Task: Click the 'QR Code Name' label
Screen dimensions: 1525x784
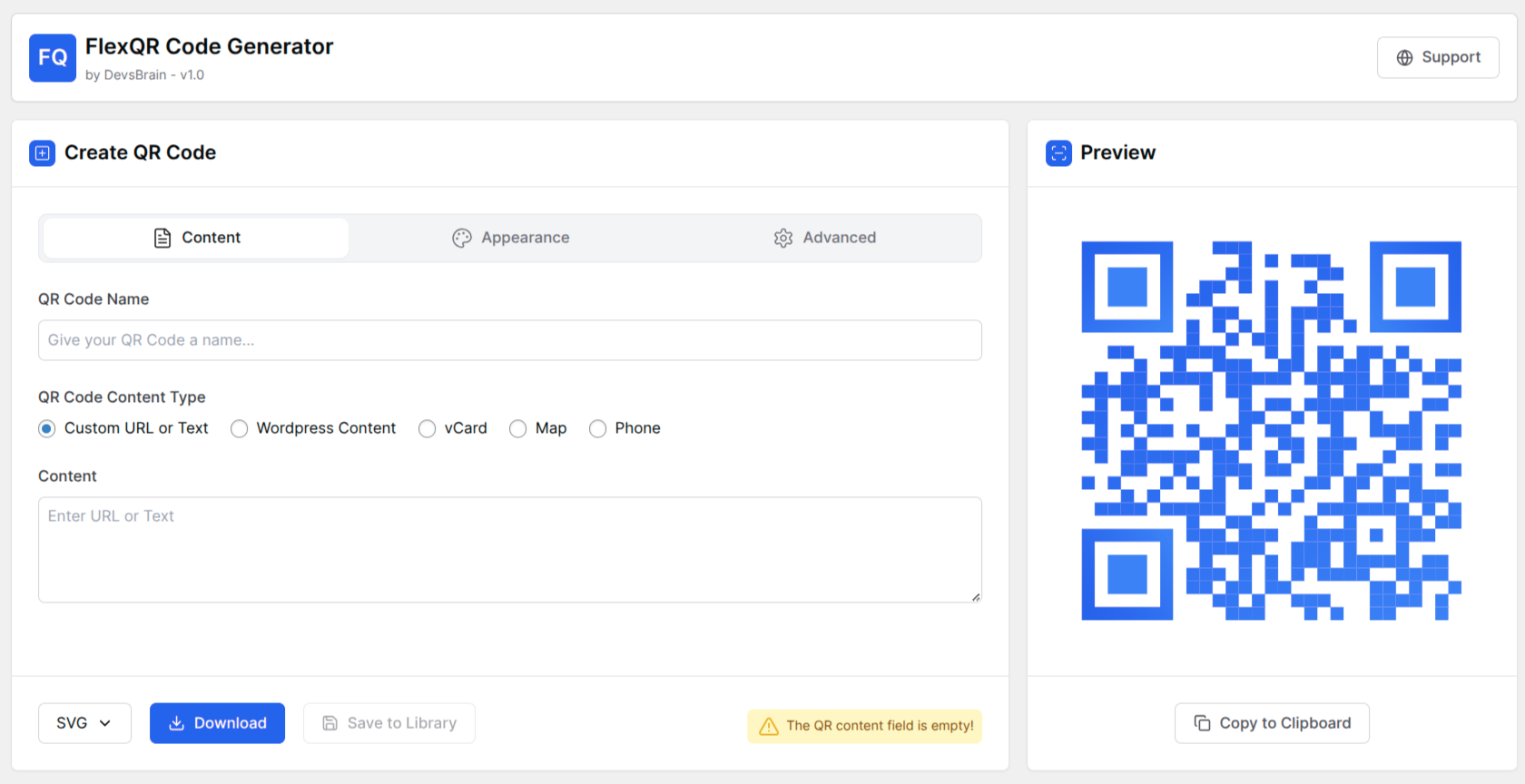Action: tap(93, 299)
